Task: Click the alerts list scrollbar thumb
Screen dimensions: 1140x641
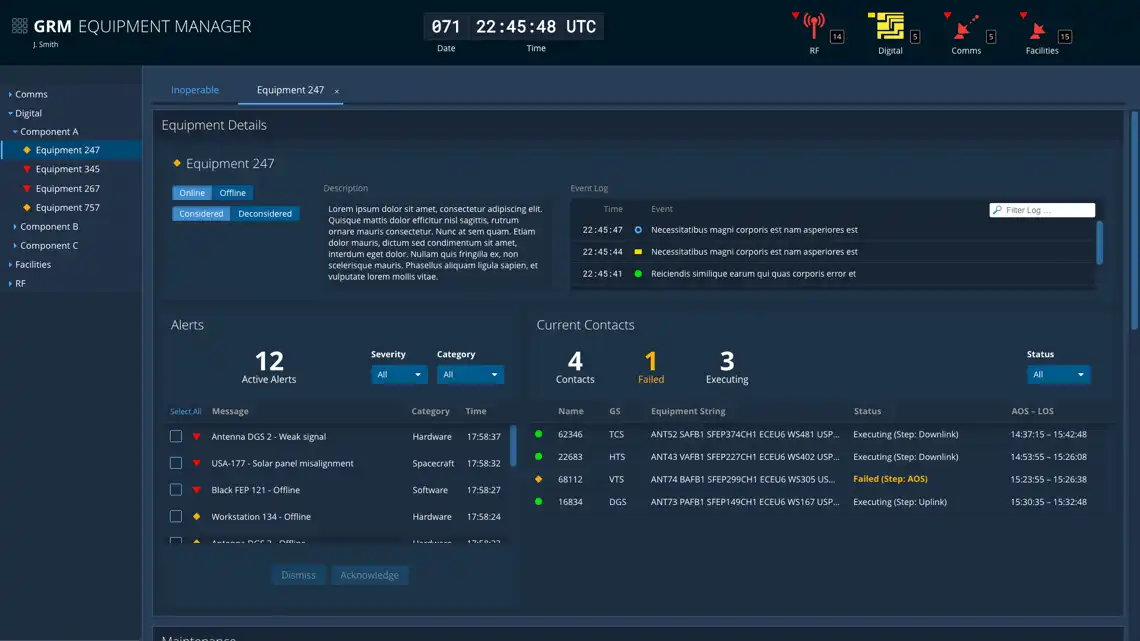Action: click(x=513, y=446)
